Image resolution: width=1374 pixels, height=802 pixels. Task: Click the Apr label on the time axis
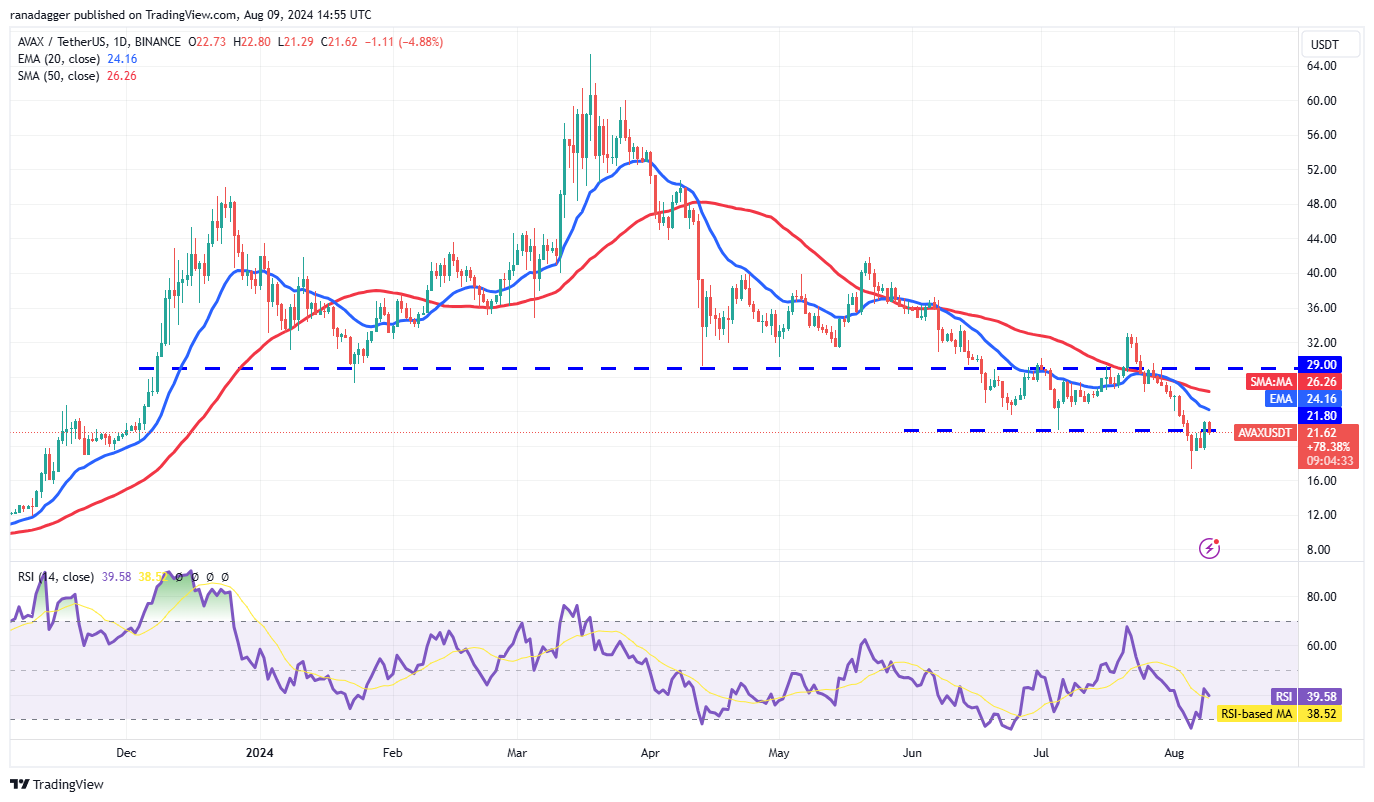[650, 751]
